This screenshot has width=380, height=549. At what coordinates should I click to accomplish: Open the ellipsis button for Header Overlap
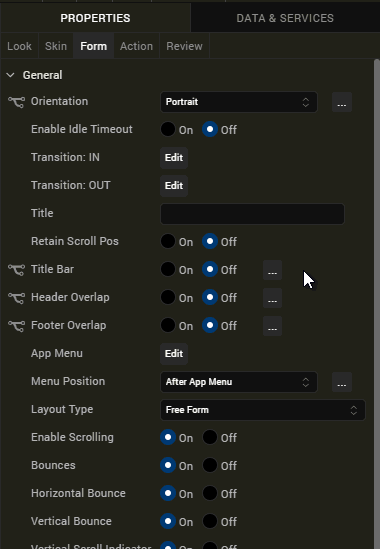click(272, 298)
